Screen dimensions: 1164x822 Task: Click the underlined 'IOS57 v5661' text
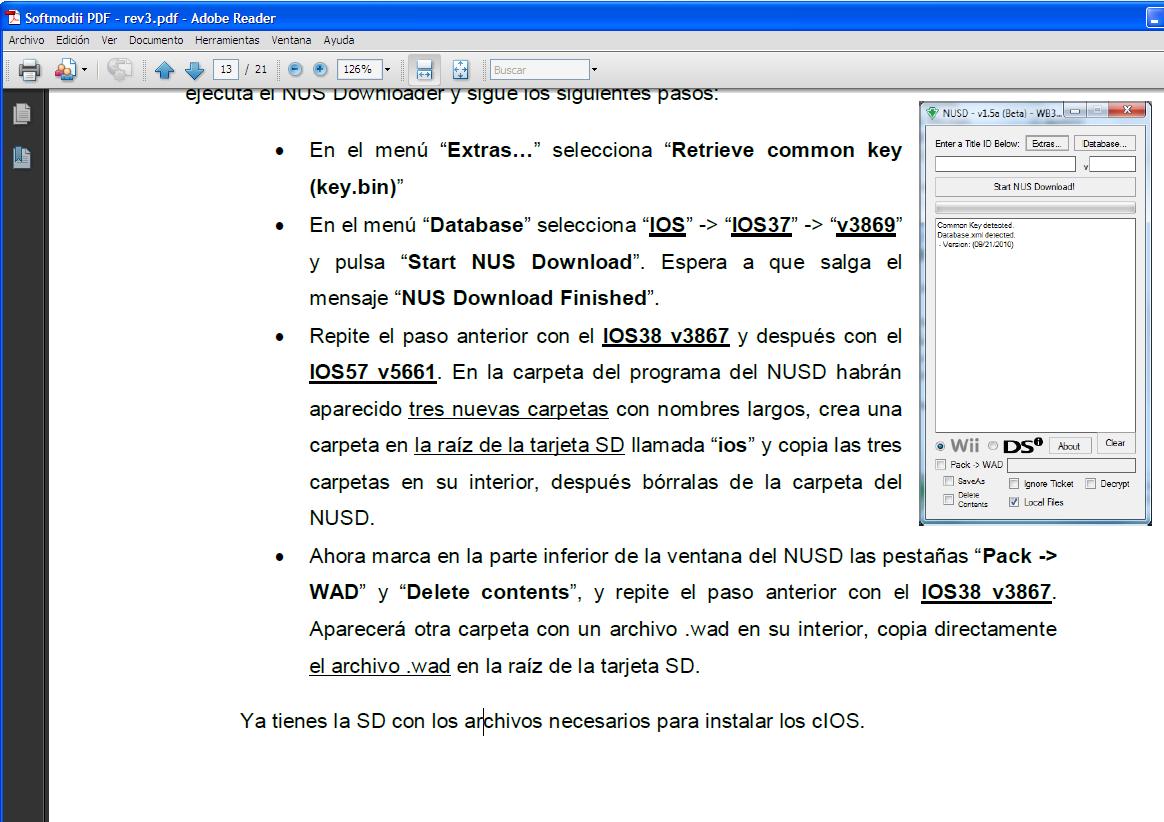pos(372,372)
